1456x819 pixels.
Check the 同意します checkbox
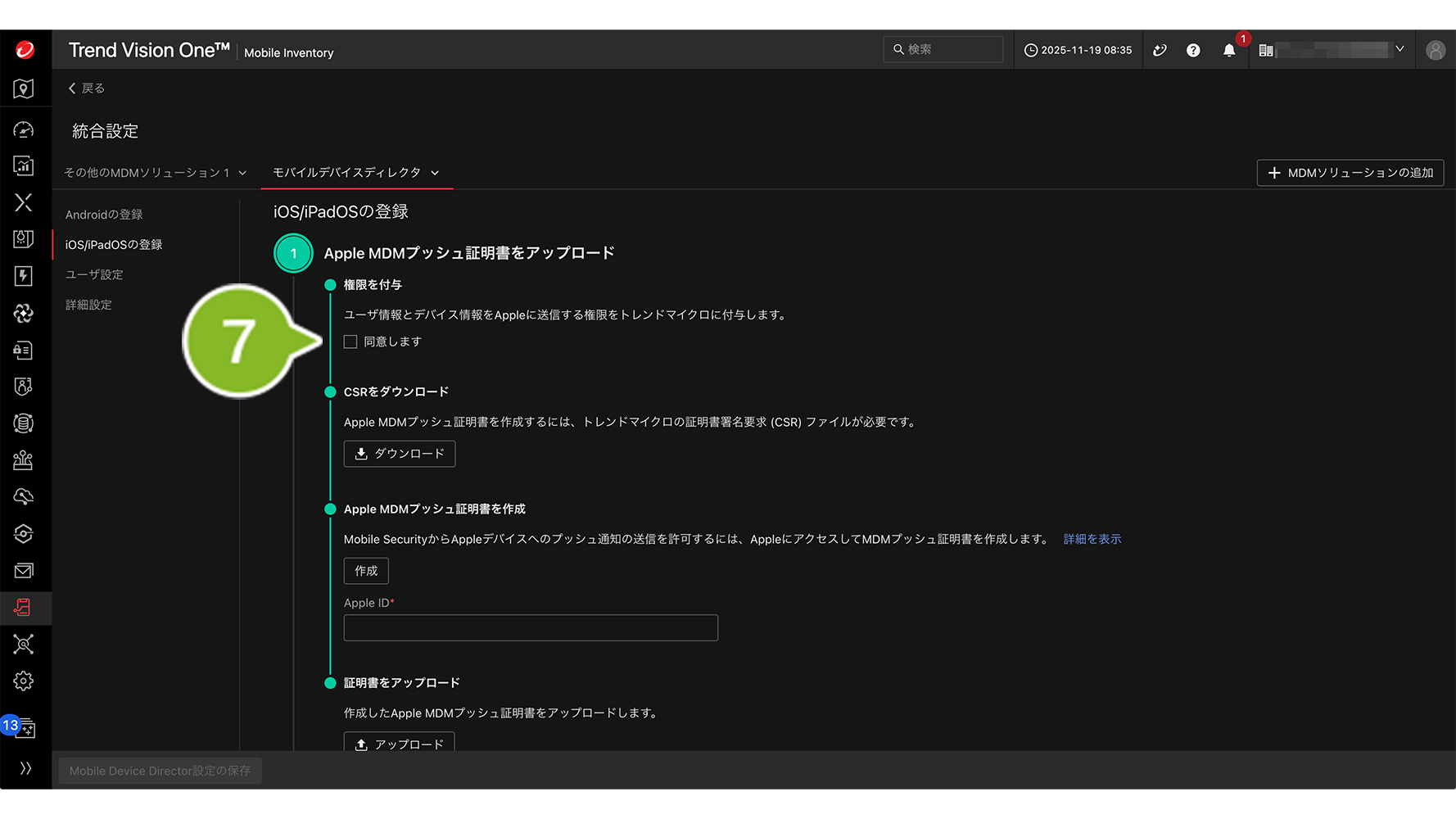350,342
